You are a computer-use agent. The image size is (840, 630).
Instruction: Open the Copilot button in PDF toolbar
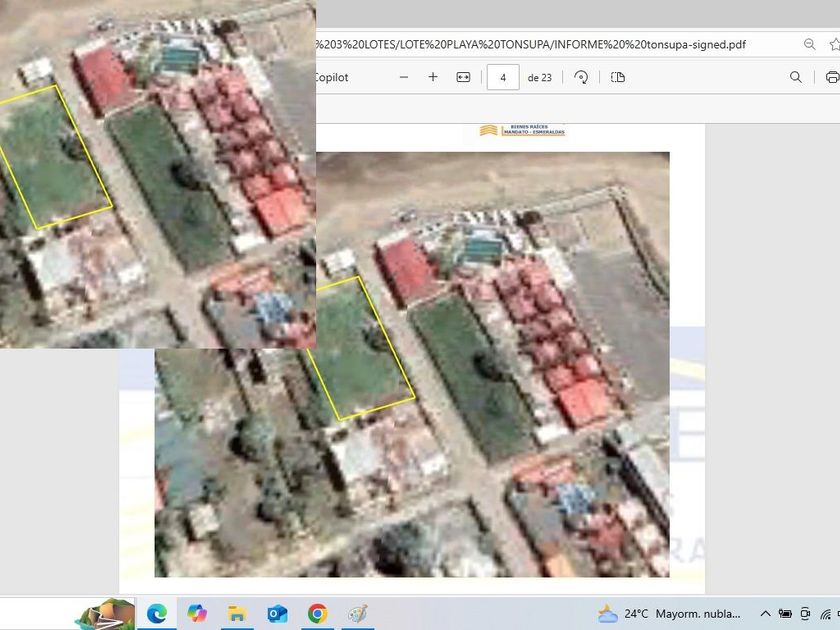coord(332,77)
